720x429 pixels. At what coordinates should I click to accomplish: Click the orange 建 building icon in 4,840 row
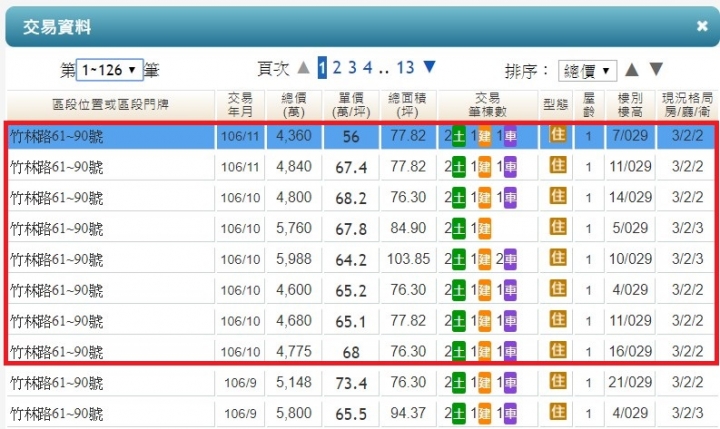tap(484, 167)
